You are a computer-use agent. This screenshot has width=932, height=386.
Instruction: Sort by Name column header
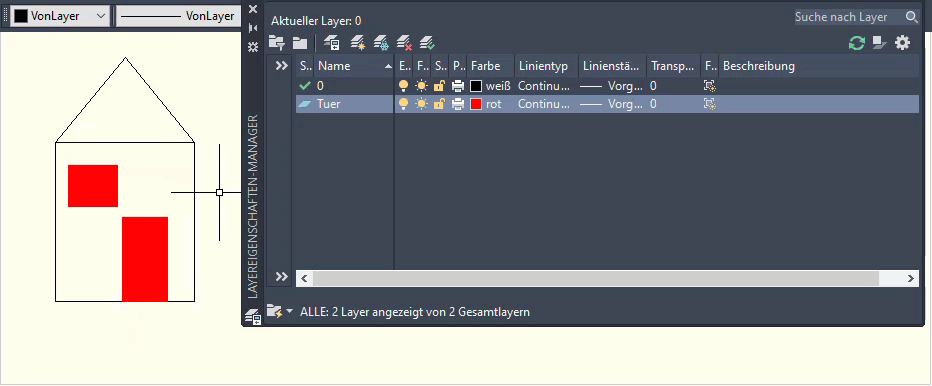[x=355, y=65]
